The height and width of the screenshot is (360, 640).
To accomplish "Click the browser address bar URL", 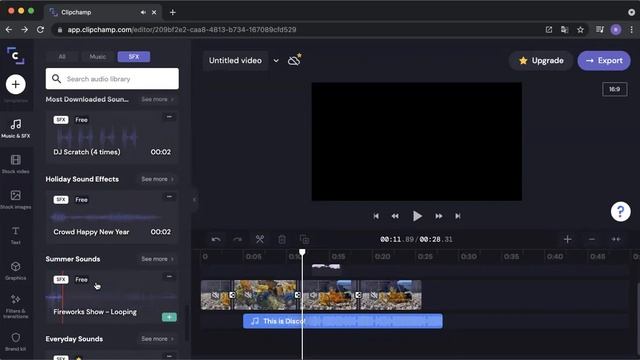I will click(182, 29).
